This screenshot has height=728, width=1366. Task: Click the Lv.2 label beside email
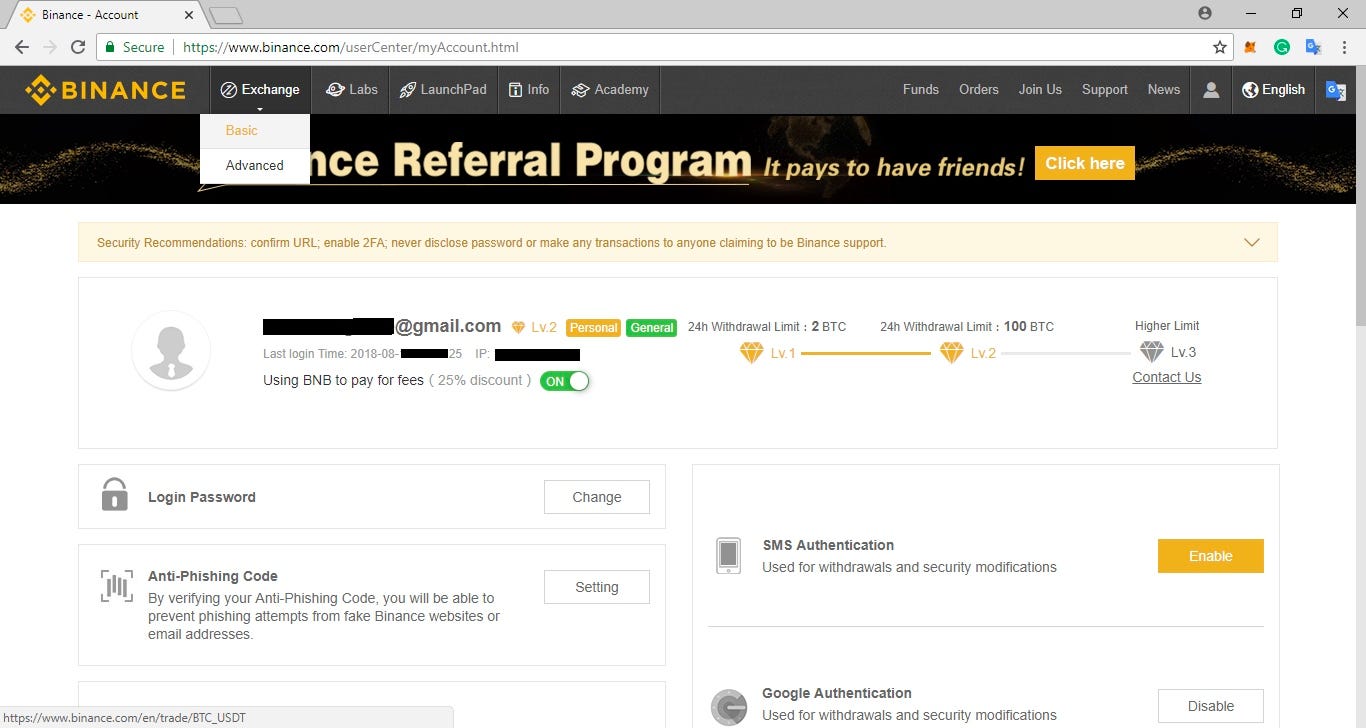coord(544,327)
